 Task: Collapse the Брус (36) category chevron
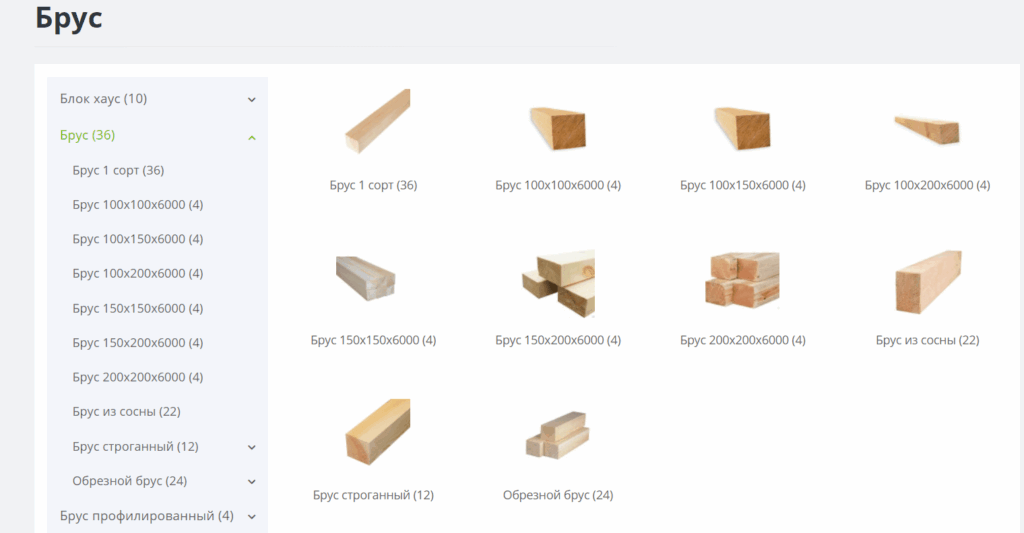(x=252, y=137)
